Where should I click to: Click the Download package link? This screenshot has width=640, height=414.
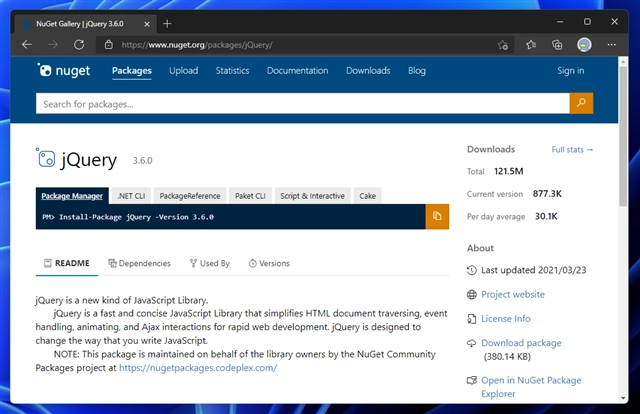tap(521, 343)
